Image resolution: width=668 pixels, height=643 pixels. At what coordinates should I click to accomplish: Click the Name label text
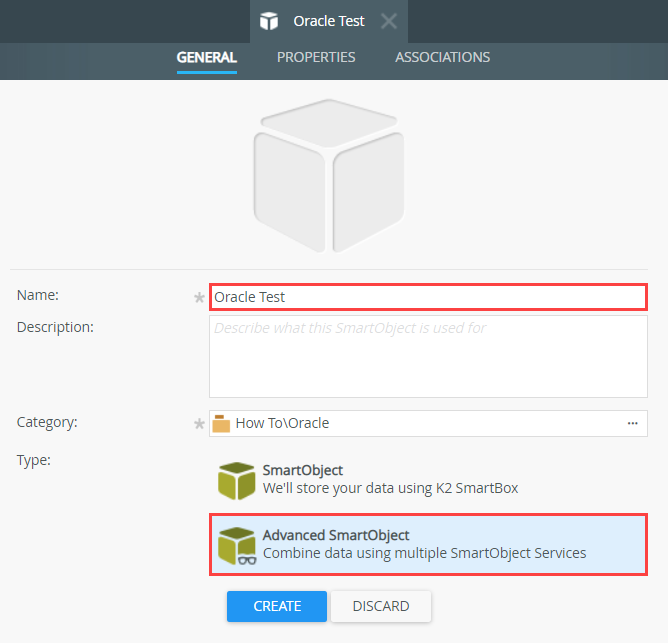(x=37, y=295)
